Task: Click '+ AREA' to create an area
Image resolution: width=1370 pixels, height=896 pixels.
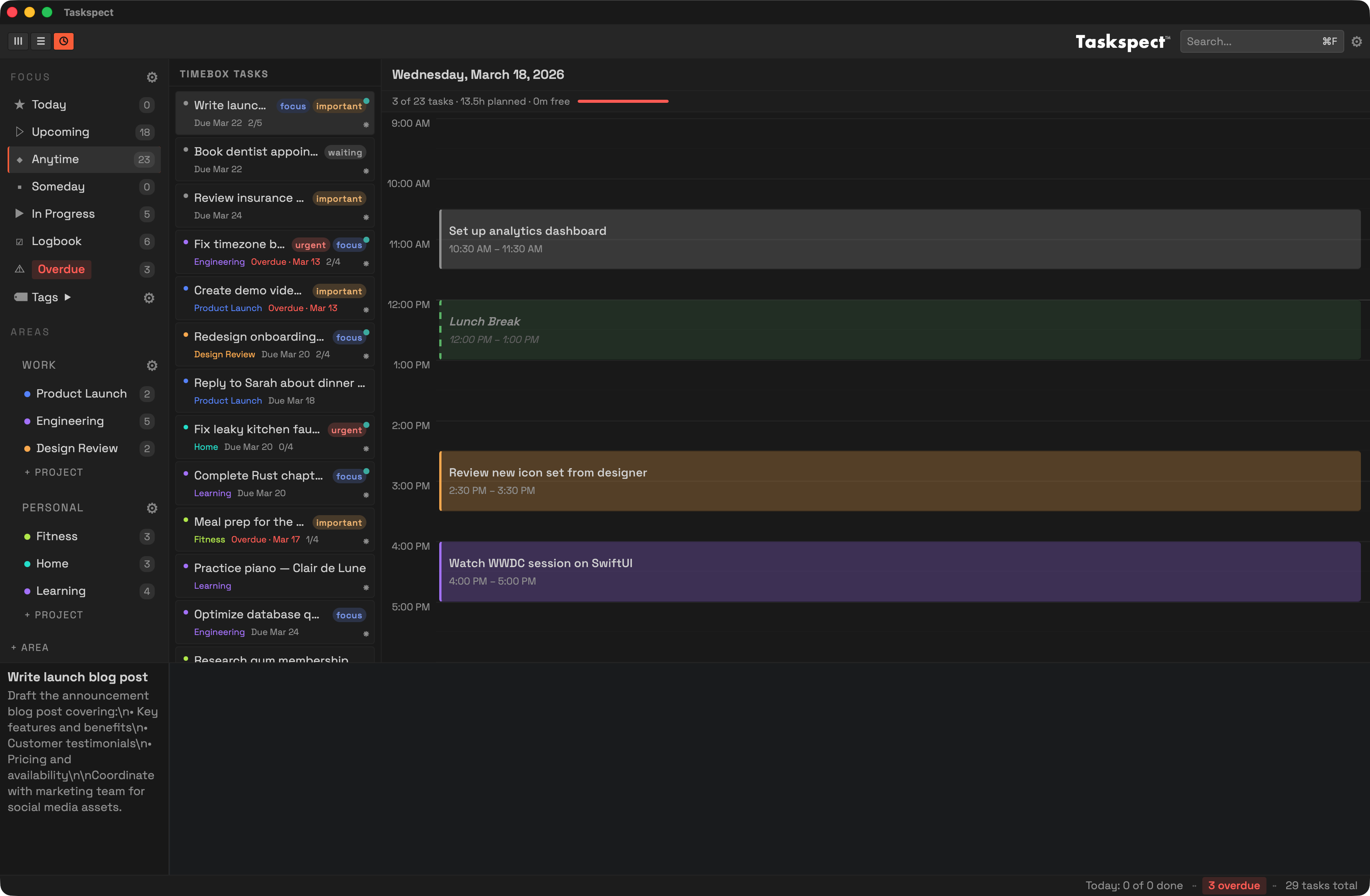Action: pyautogui.click(x=30, y=647)
